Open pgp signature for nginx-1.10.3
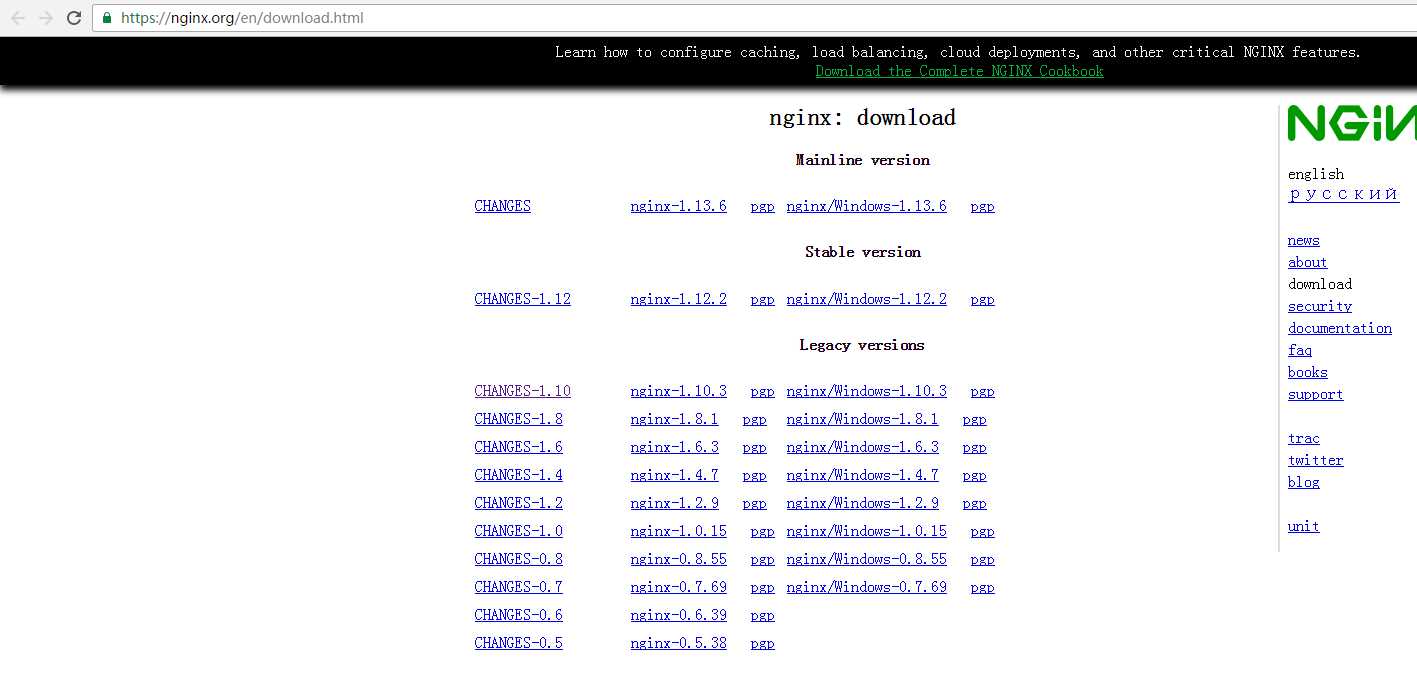Image resolution: width=1417 pixels, height=675 pixels. pos(762,392)
